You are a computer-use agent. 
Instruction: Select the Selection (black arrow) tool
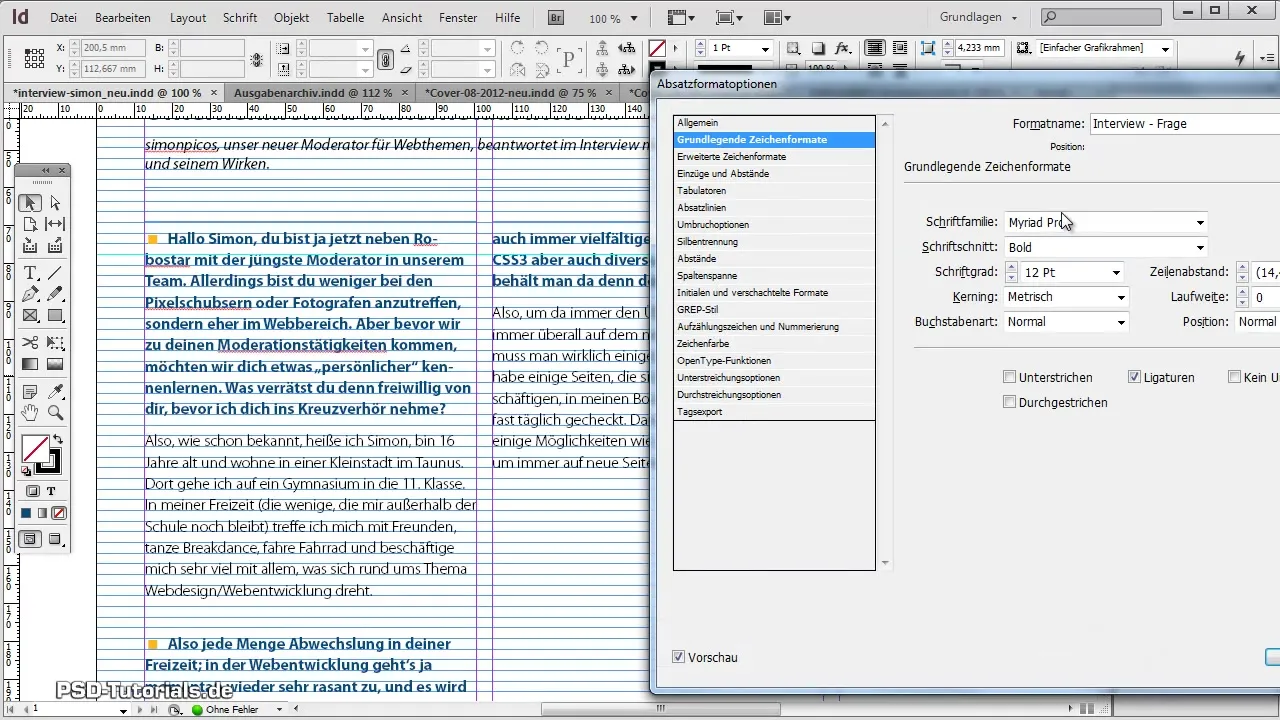[30, 203]
